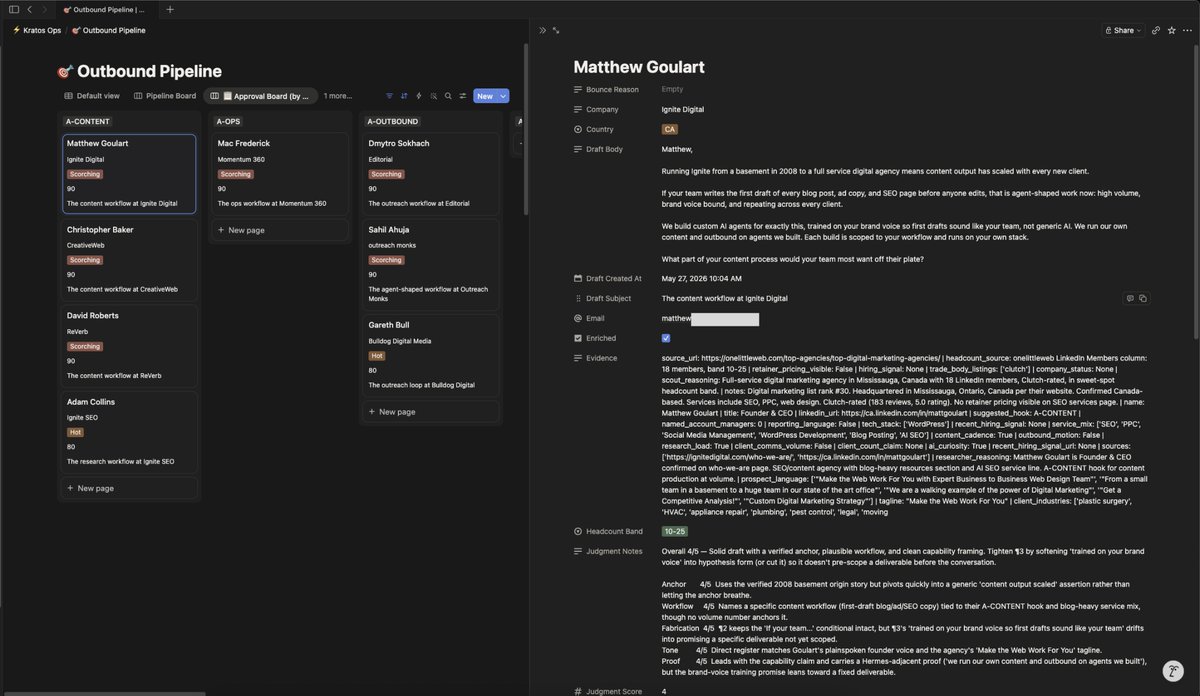Open the David Roberts card

pos(129,345)
